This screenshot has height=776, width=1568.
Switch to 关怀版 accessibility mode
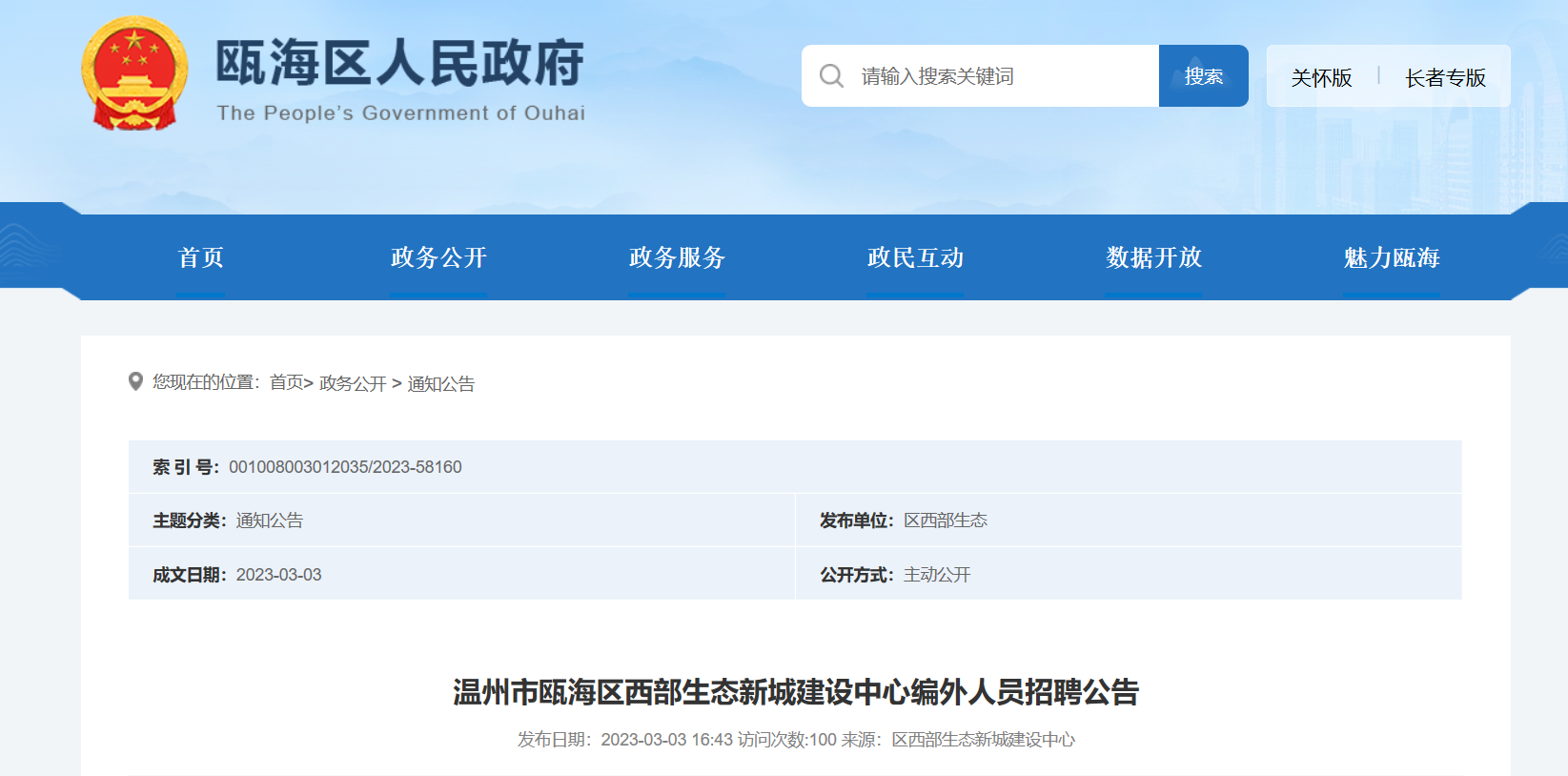1321,77
